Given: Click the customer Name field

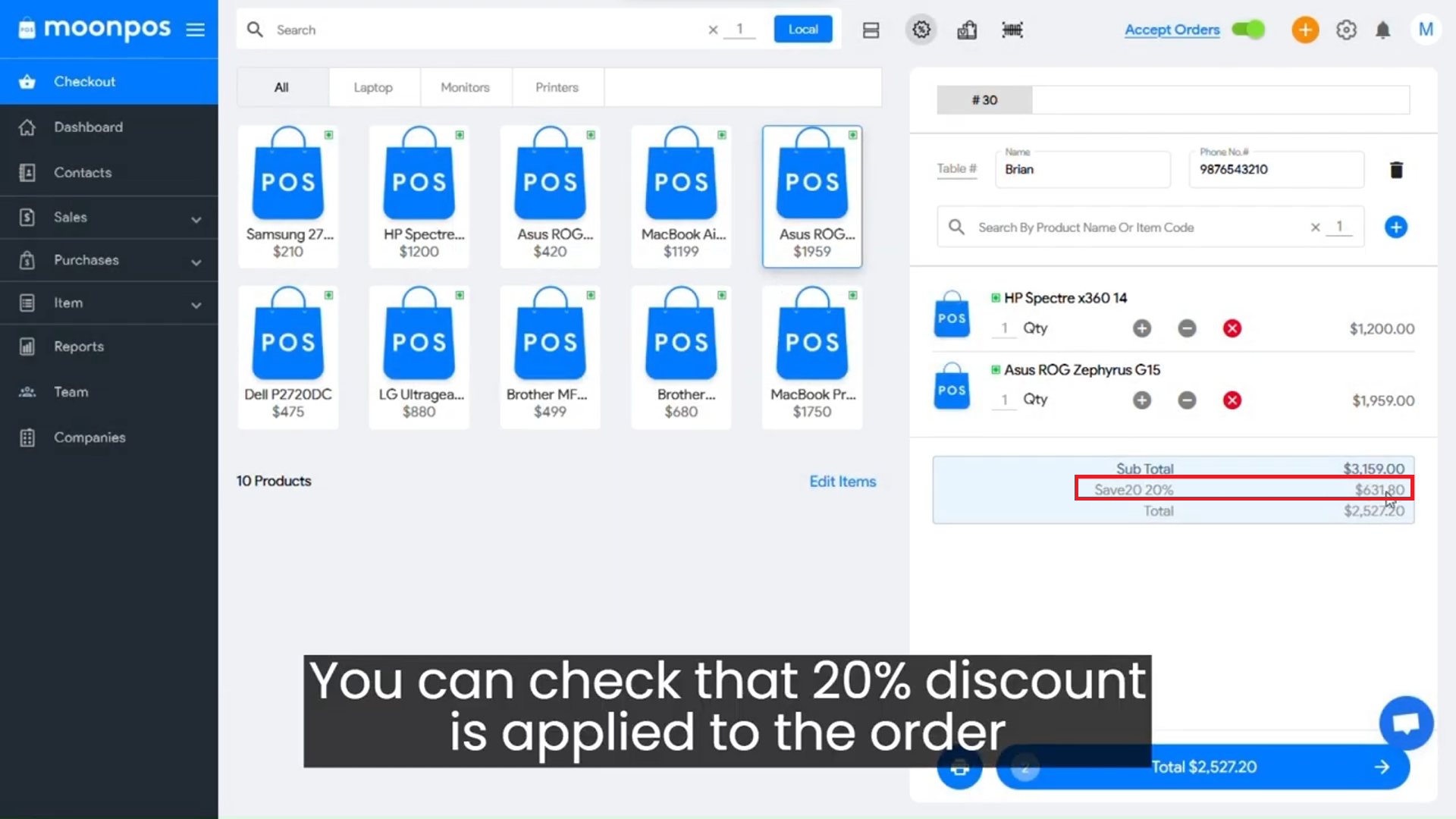Looking at the screenshot, I should 1084,169.
